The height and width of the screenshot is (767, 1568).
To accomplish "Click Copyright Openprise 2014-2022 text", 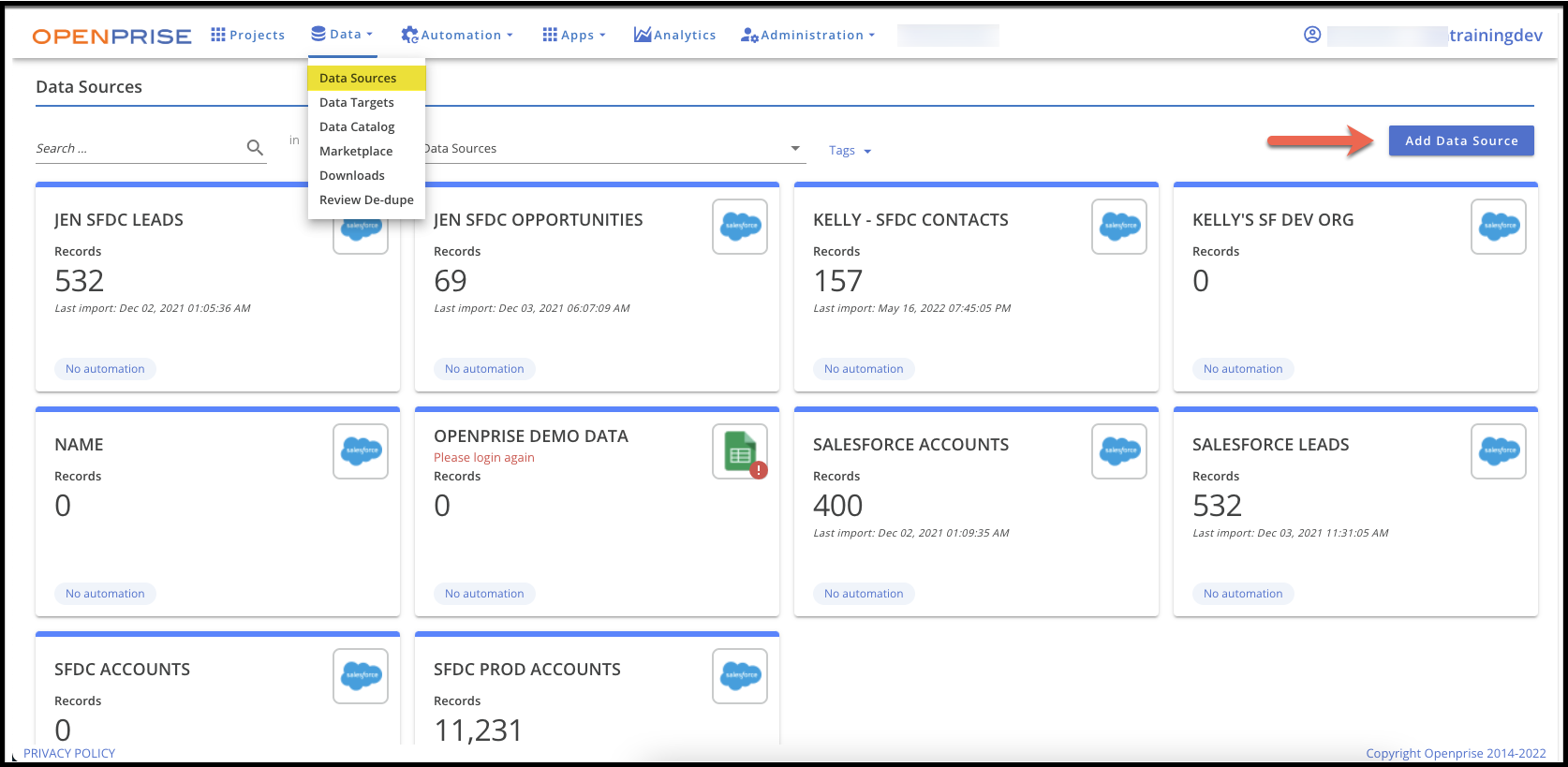I will [1456, 753].
